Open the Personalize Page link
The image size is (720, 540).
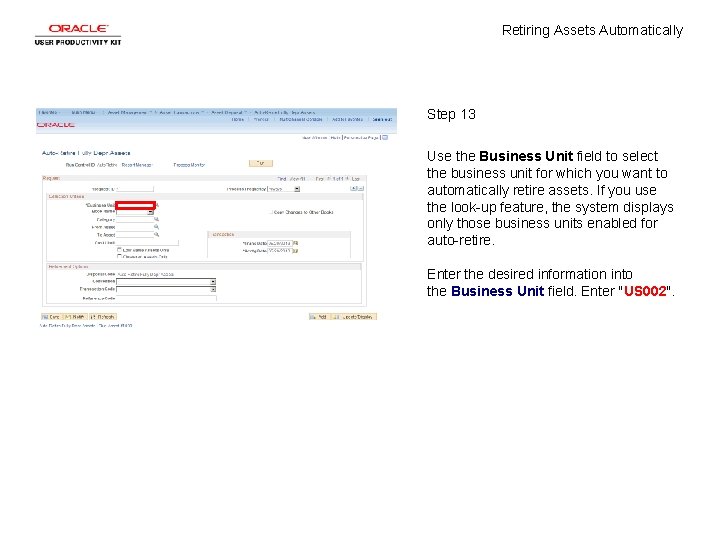point(361,138)
